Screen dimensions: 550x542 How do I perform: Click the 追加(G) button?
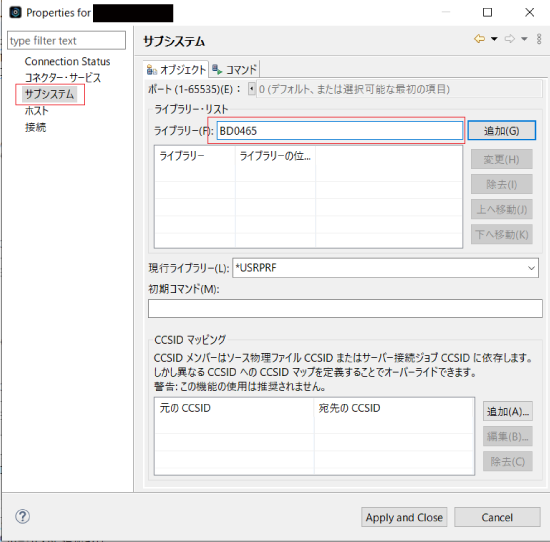click(501, 131)
